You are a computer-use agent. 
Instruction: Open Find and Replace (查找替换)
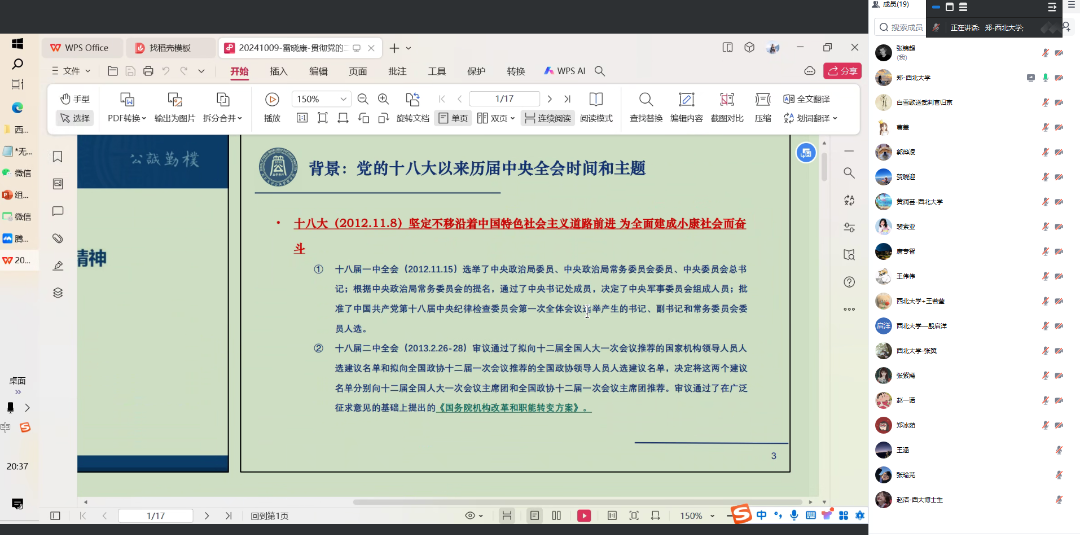pyautogui.click(x=646, y=99)
